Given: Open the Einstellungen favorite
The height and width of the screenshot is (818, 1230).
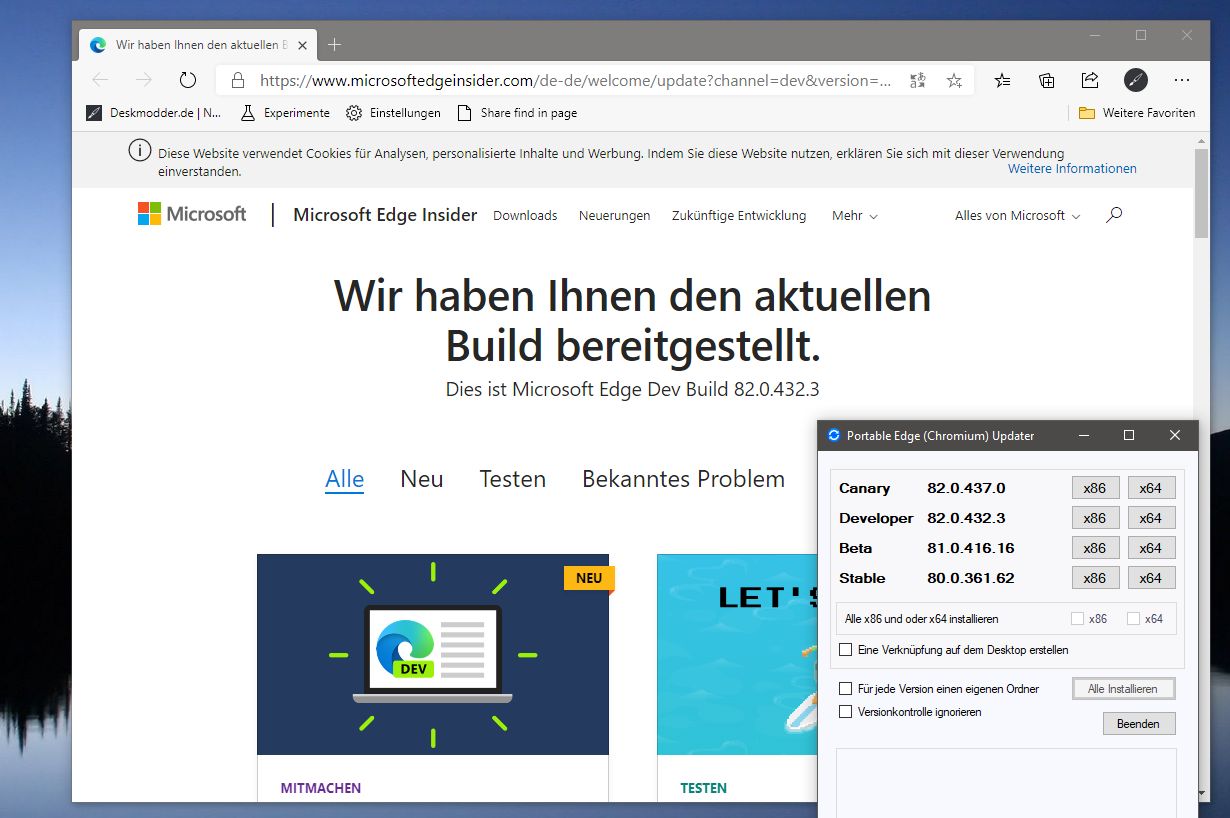Looking at the screenshot, I should point(393,113).
